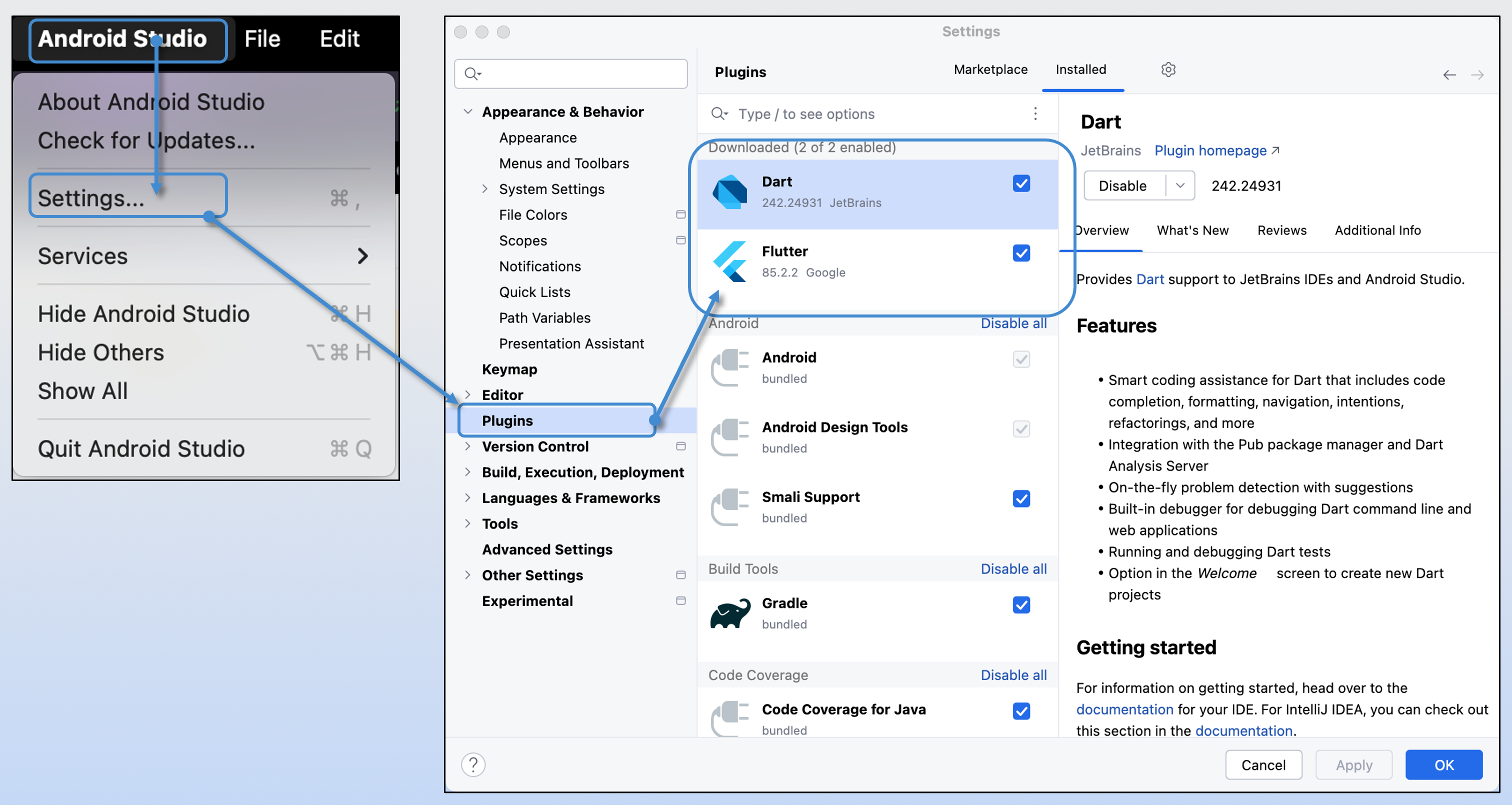Select Settings... in Android Studio menu
This screenshot has width=1512, height=805.
click(91, 198)
